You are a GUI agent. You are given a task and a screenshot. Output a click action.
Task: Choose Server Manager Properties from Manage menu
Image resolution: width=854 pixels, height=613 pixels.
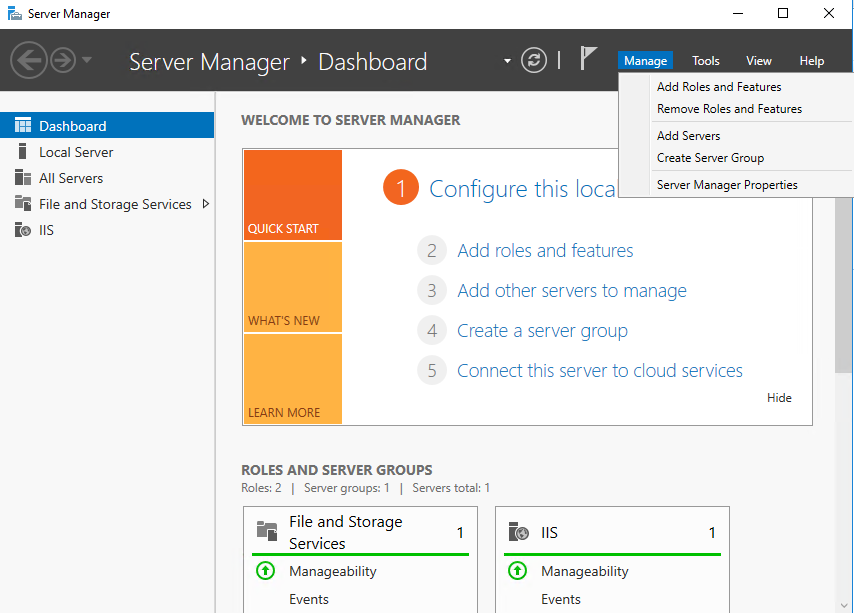pos(727,185)
